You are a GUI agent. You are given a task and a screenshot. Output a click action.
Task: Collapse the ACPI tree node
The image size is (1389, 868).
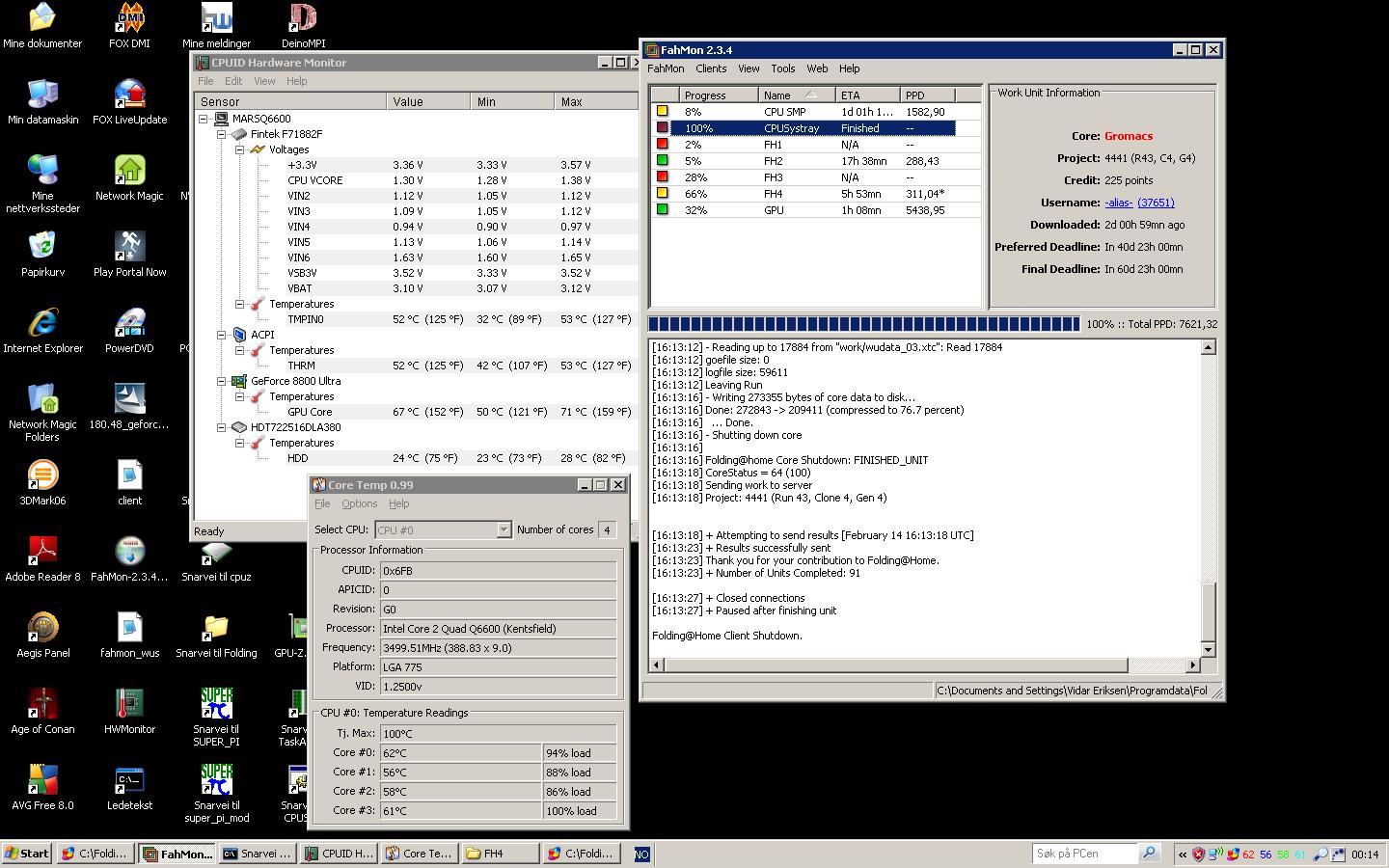[221, 335]
